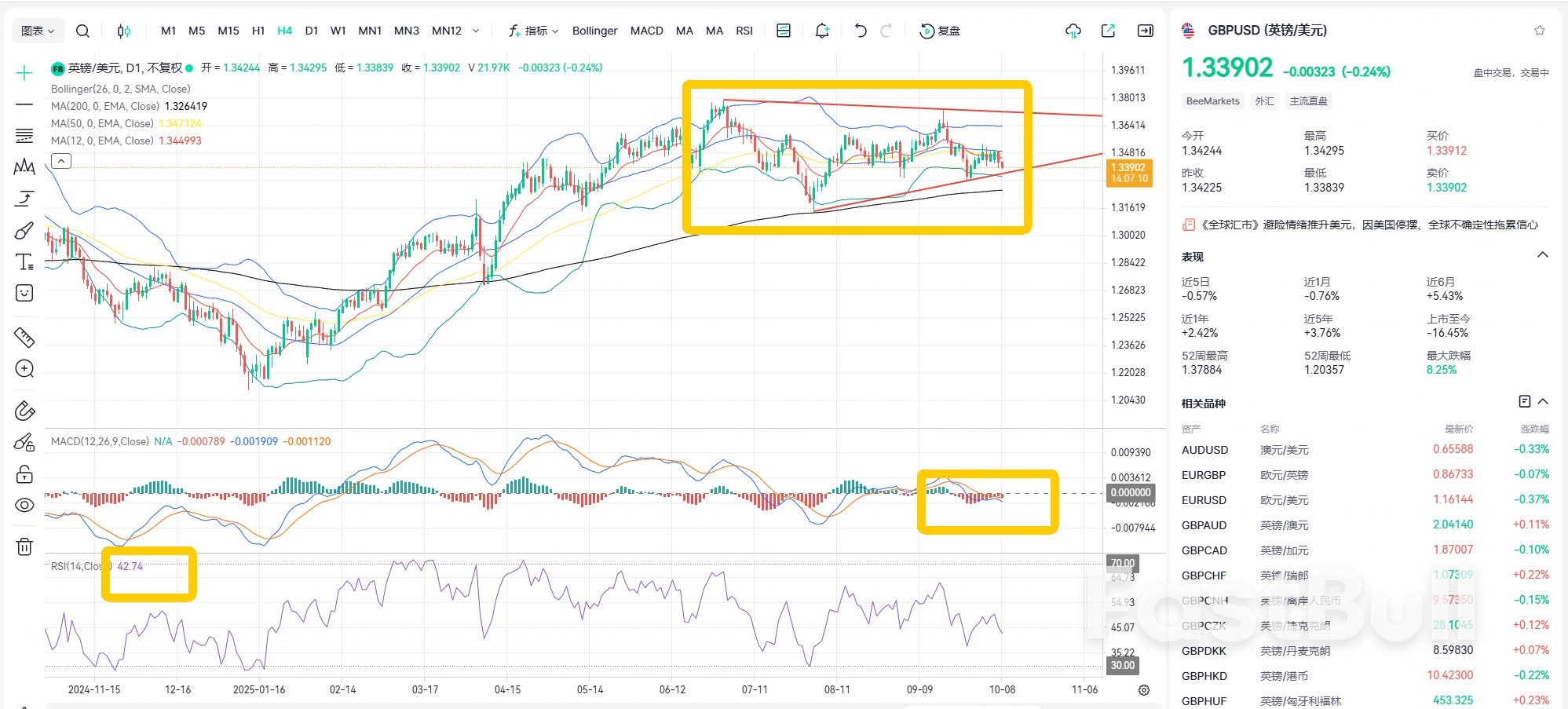Create a price alert via the bell icon
The image size is (1568, 709).
pos(821,31)
